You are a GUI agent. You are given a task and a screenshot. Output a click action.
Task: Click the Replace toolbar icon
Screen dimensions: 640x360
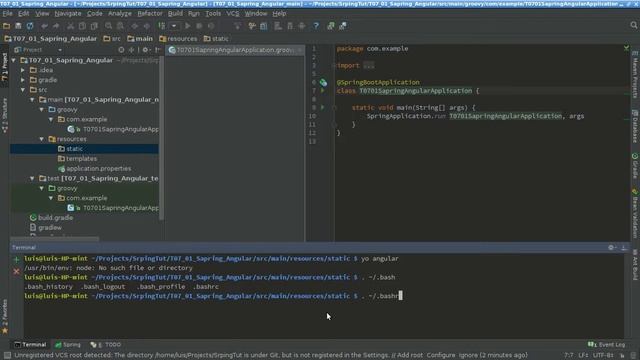click(120, 26)
